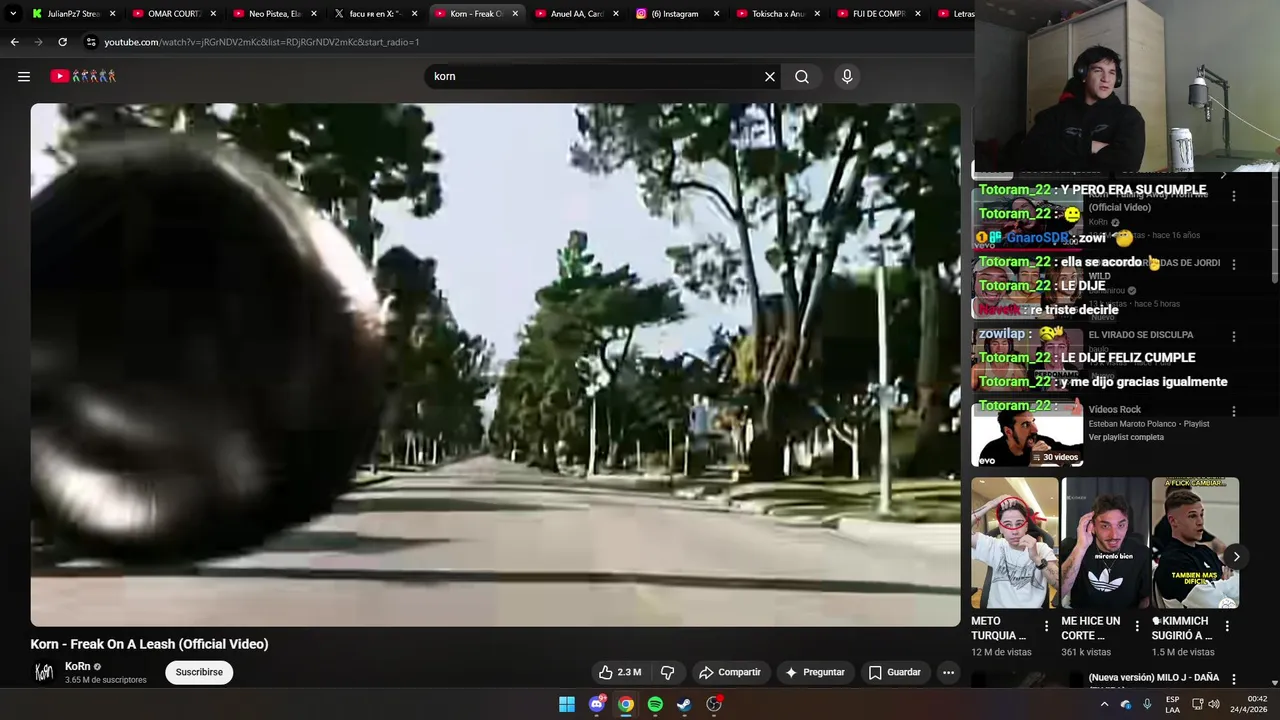Viewport: 1280px width, 720px height.
Task: Open menu for ME HICE UN CORTE short
Action: pos(1137,626)
